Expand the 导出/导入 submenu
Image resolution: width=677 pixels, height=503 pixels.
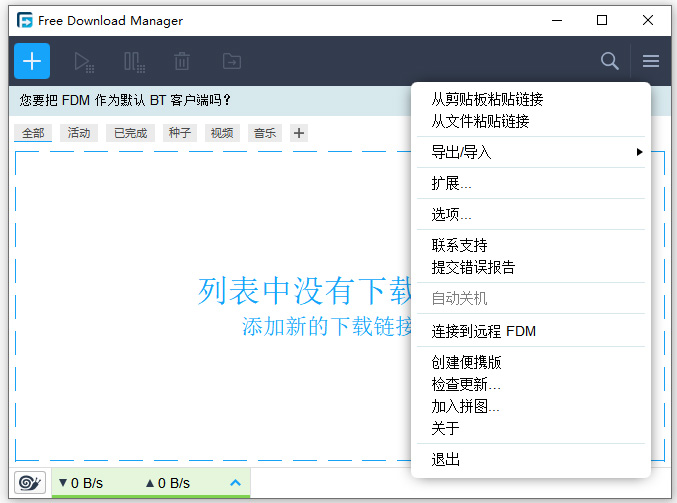point(531,152)
